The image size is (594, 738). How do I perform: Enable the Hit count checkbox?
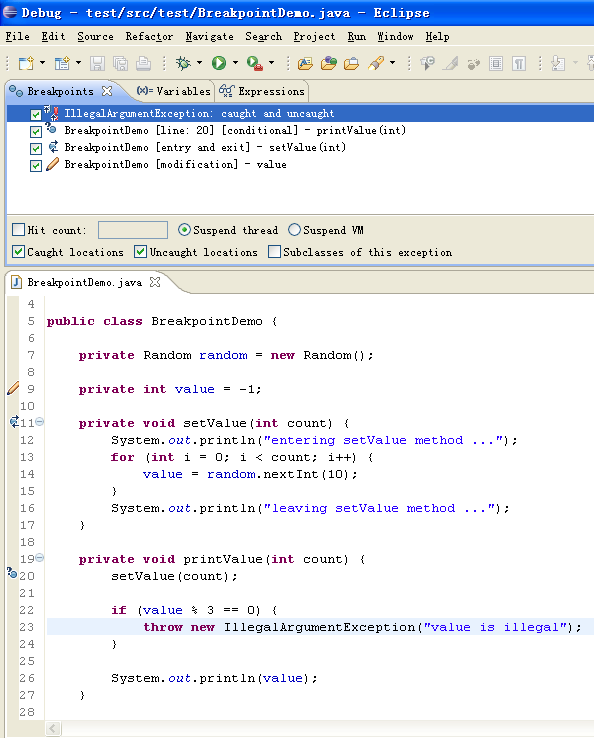click(18, 230)
